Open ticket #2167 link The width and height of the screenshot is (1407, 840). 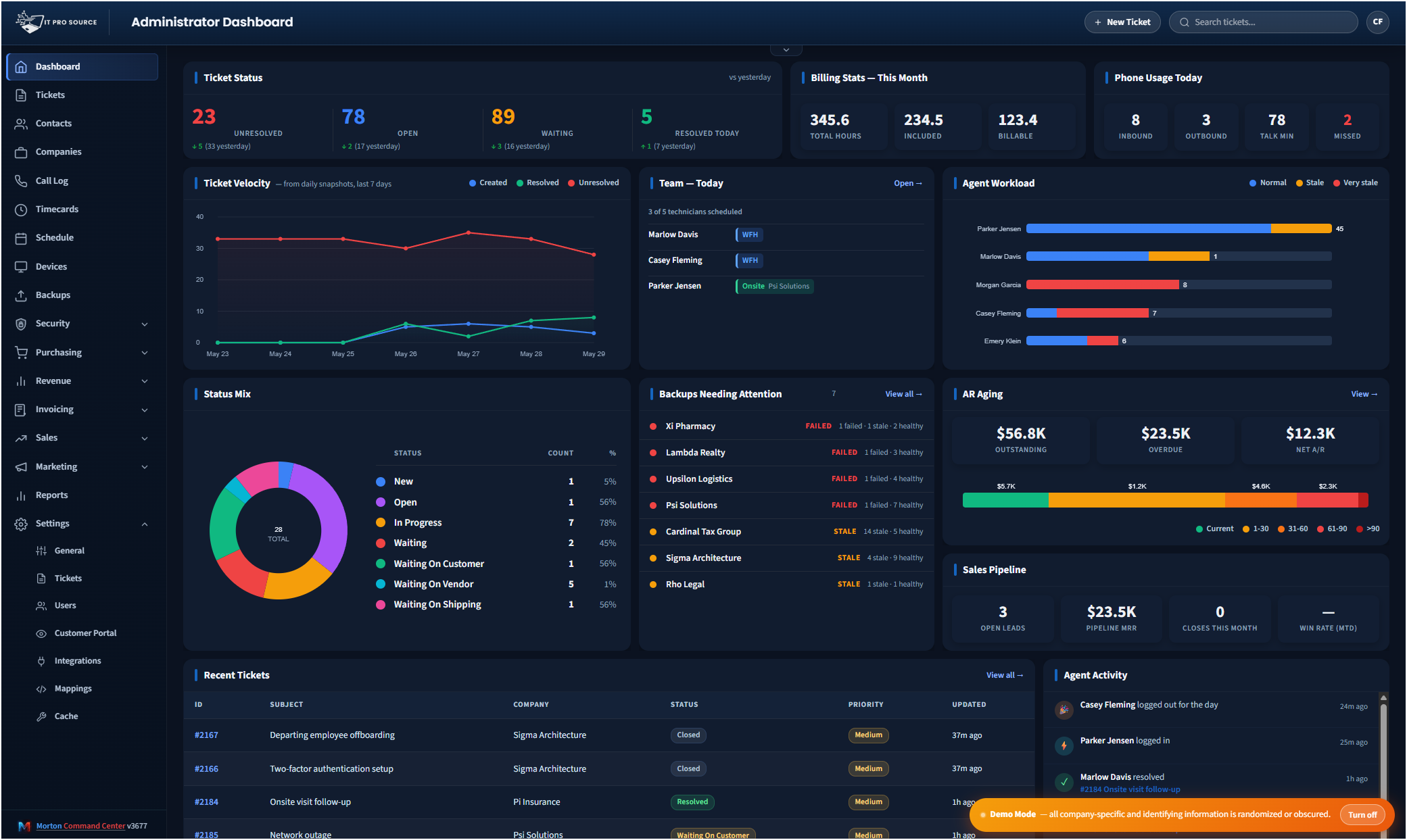[x=206, y=735]
